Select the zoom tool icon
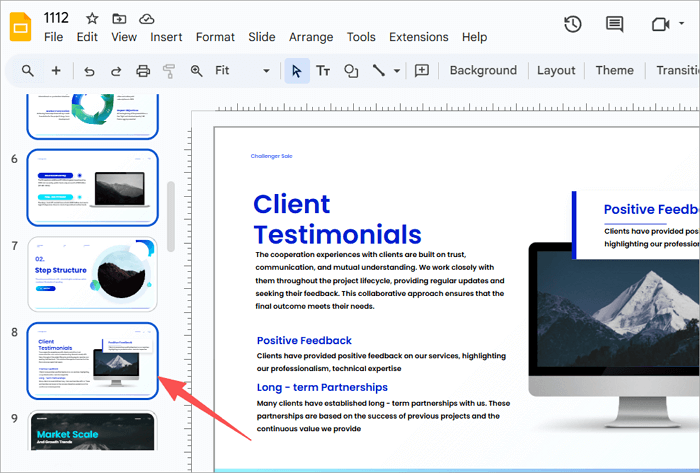This screenshot has height=473, width=700. [196, 71]
